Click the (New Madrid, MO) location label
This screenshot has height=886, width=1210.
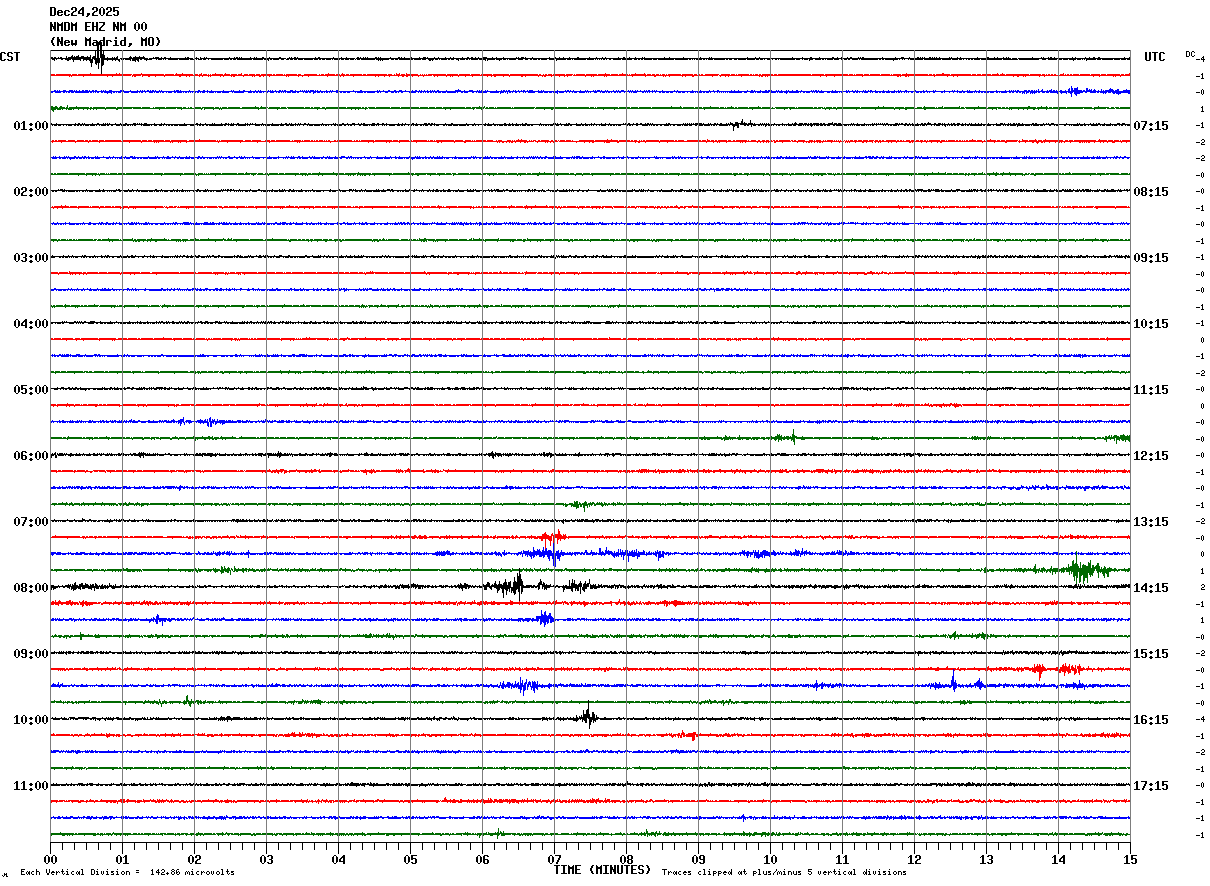[105, 42]
